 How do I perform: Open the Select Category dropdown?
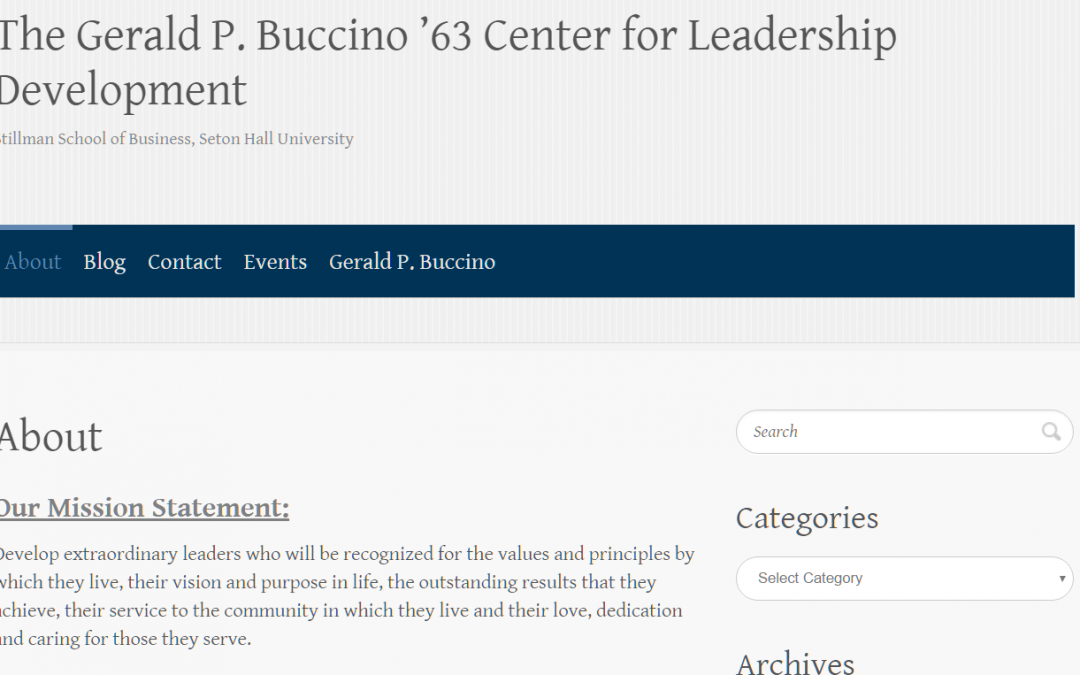[x=905, y=579]
